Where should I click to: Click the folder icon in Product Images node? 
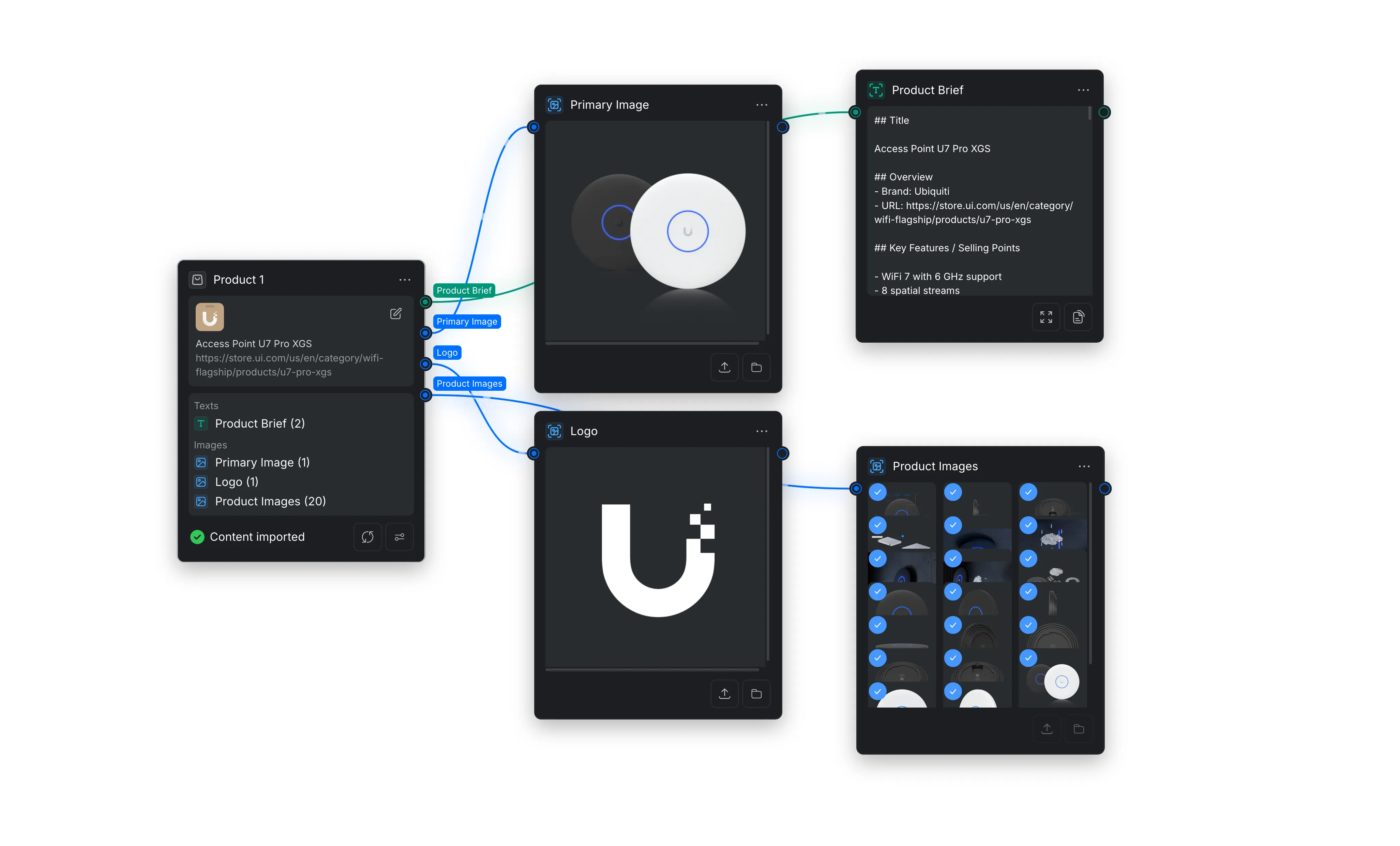1079,729
